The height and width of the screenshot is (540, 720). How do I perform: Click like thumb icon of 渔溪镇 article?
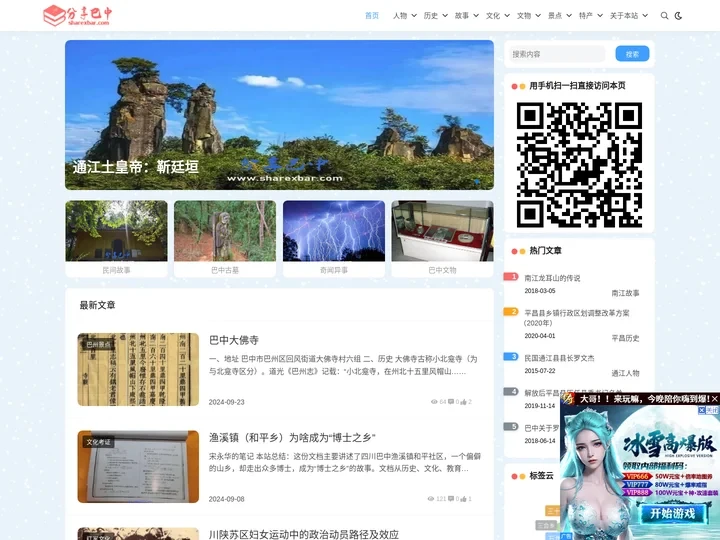click(463, 499)
